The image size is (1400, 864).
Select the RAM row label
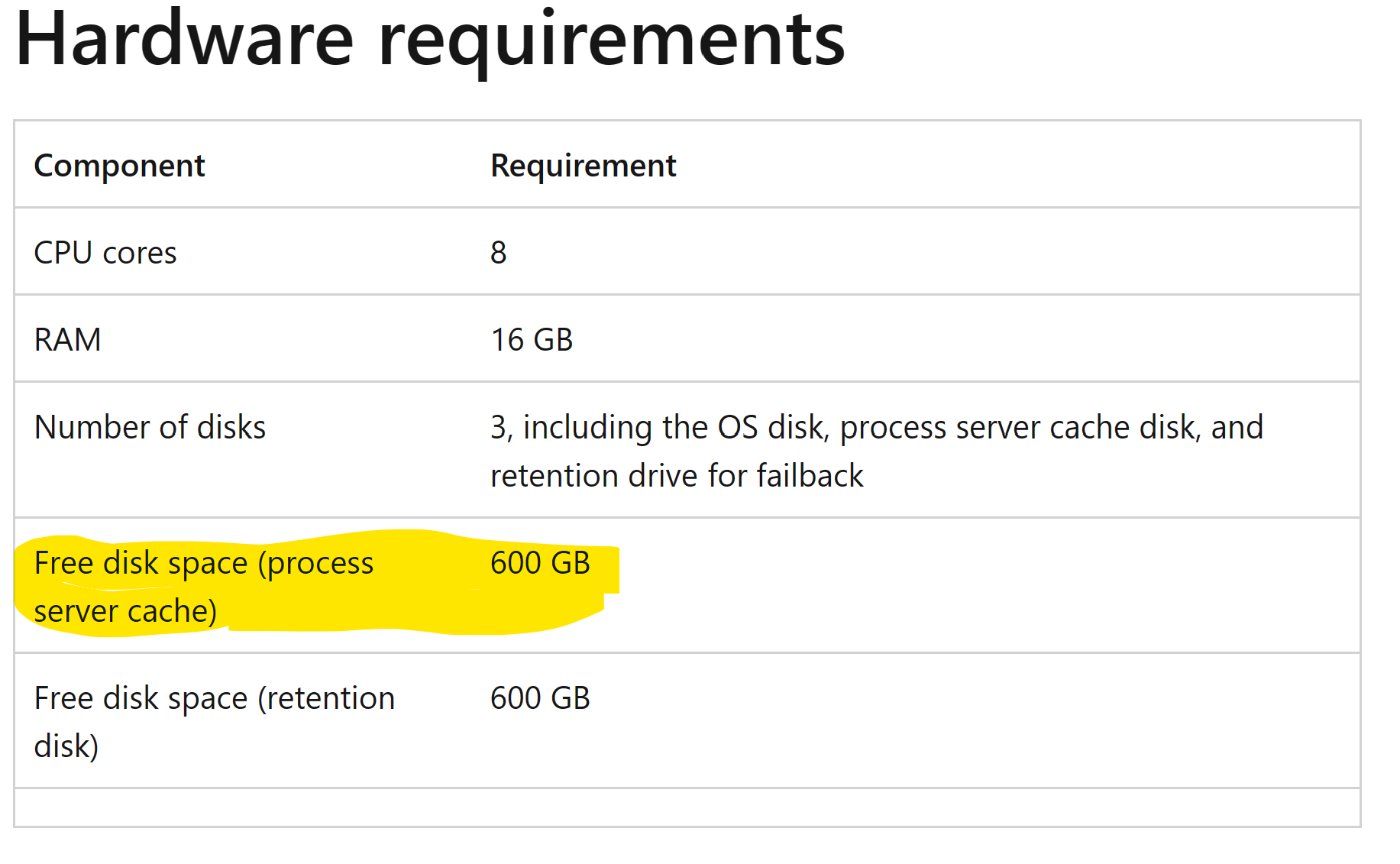67,340
